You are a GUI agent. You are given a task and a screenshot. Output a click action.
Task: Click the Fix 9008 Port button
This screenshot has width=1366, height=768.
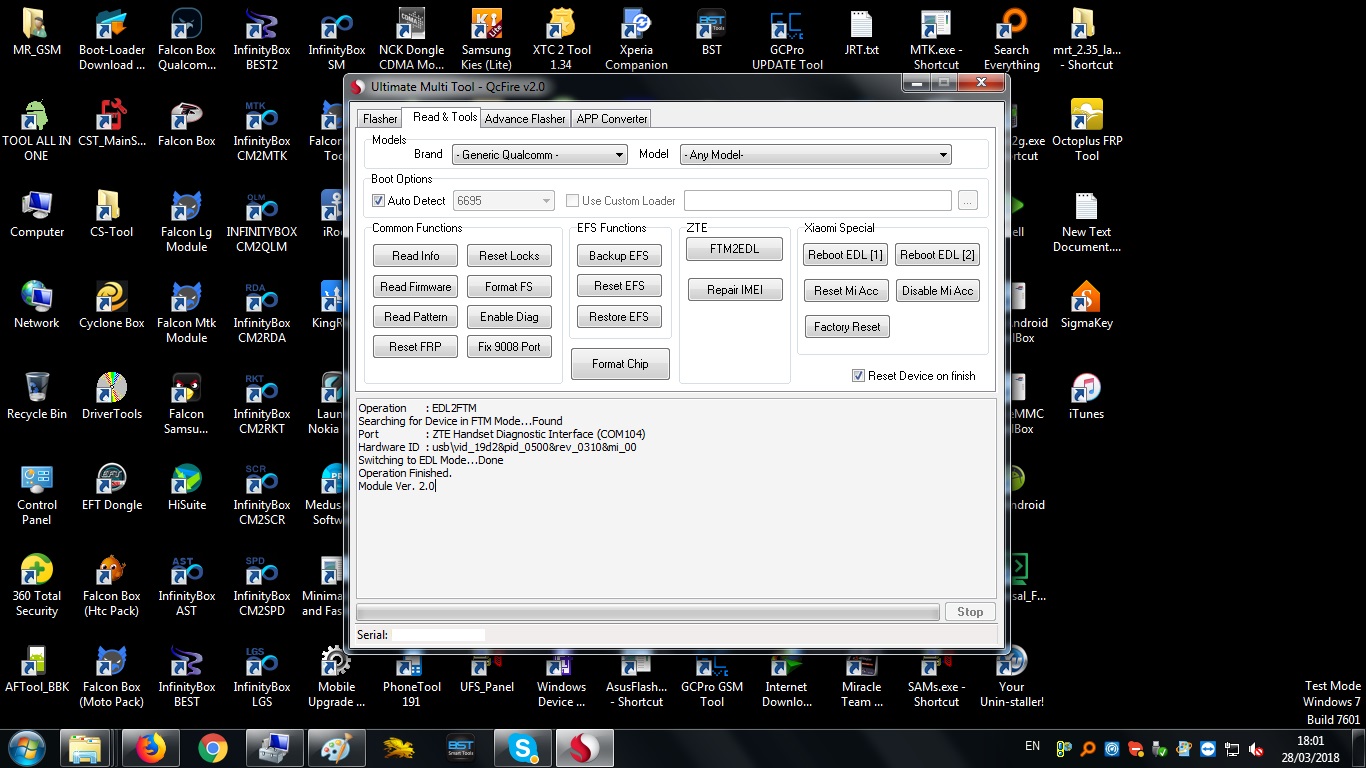pyautogui.click(x=509, y=347)
